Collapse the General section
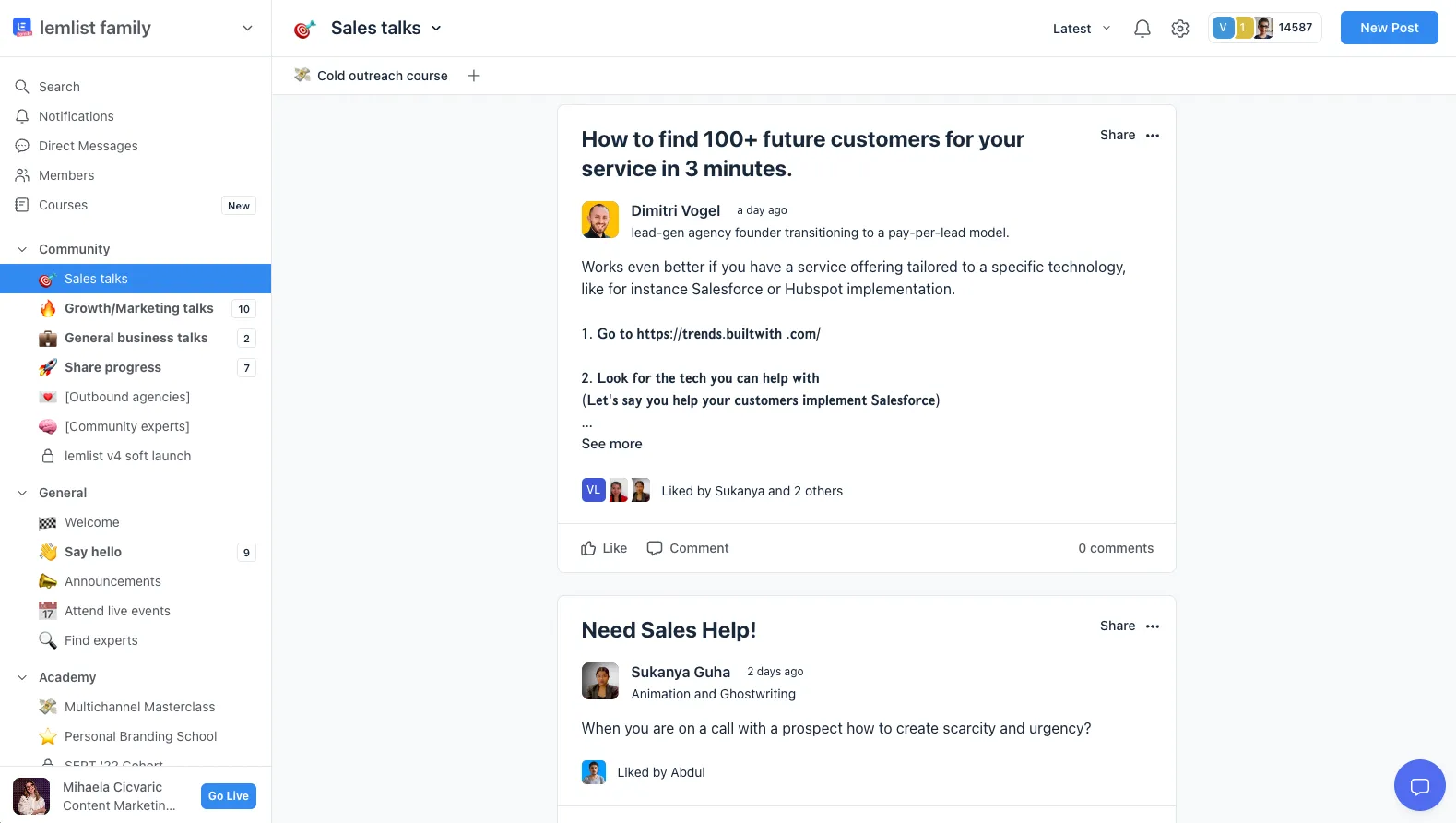 tap(22, 493)
